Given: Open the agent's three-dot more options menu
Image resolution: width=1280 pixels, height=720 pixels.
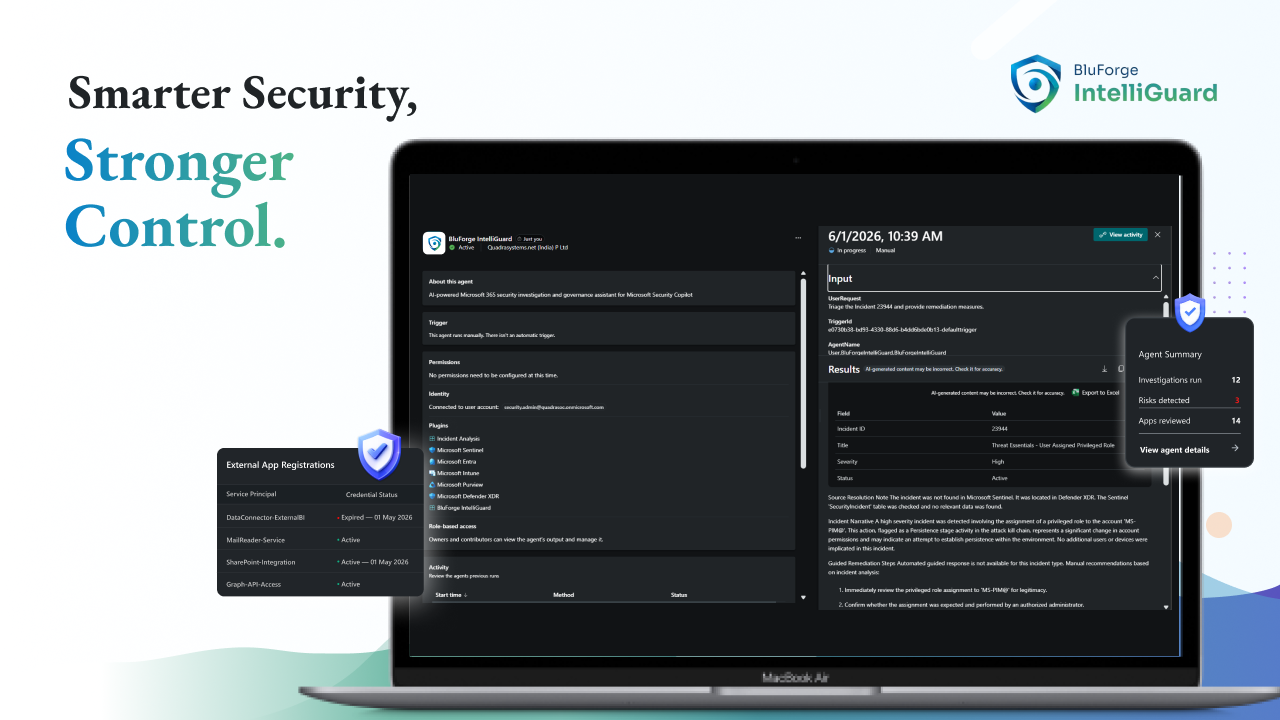Looking at the screenshot, I should click(798, 238).
